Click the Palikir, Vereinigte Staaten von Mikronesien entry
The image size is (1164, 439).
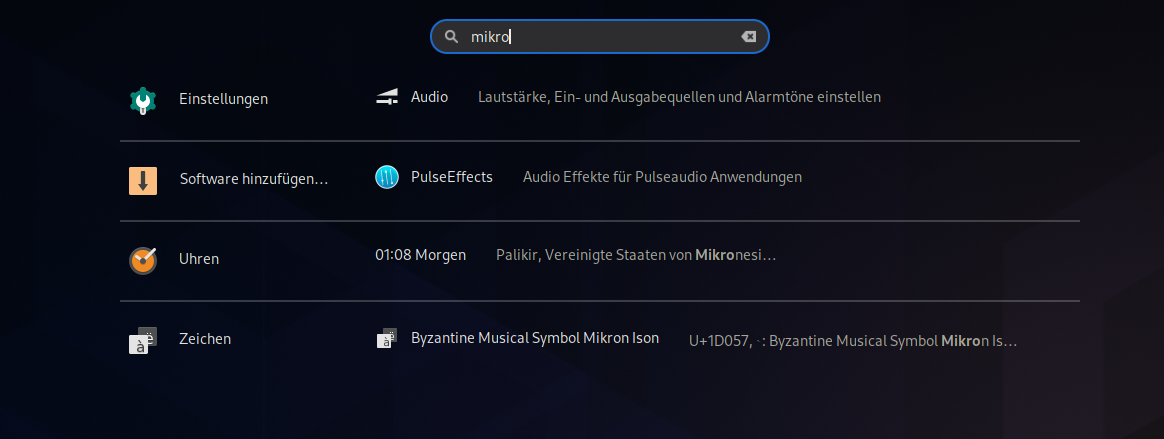(x=636, y=255)
